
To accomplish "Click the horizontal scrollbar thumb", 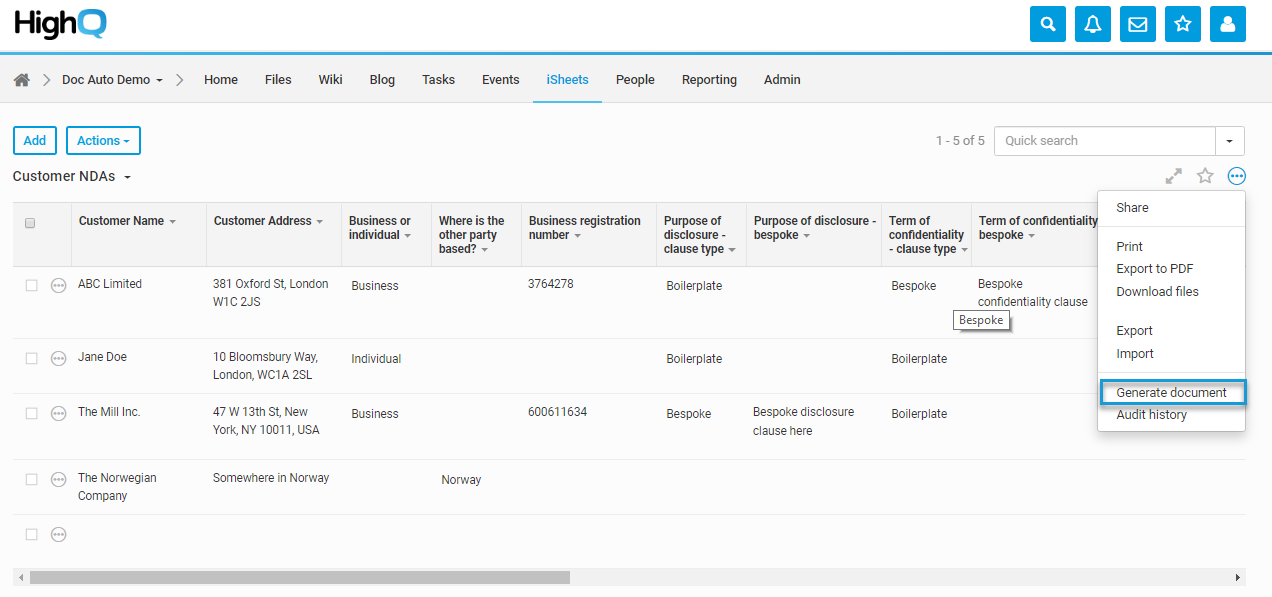I will (299, 577).
